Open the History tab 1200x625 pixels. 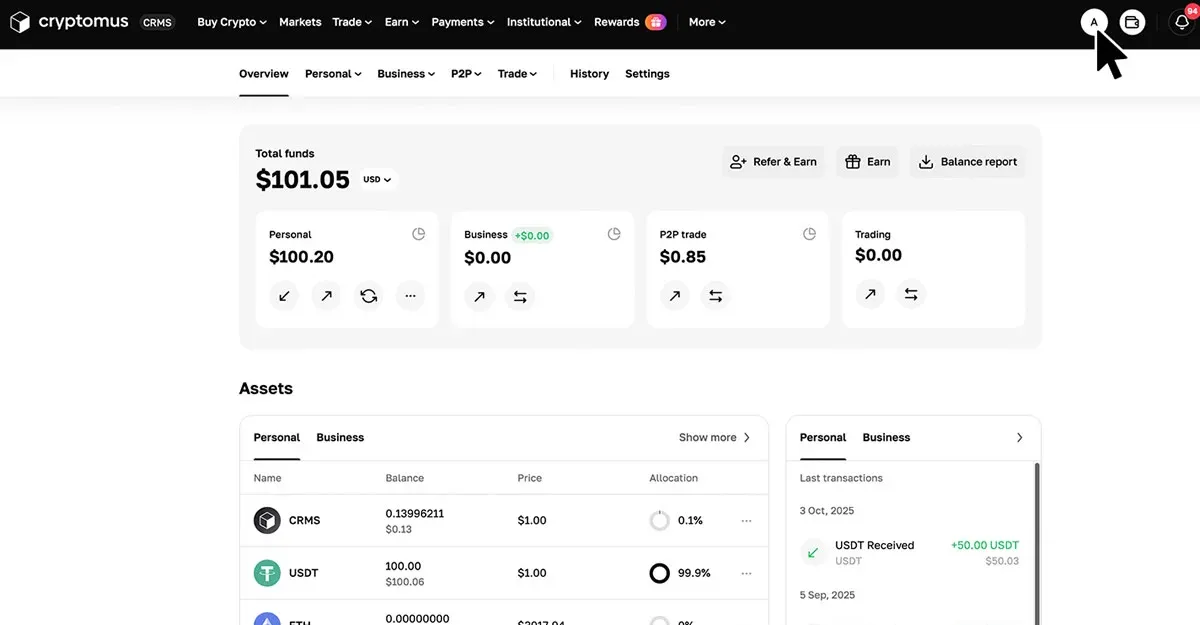pos(589,73)
